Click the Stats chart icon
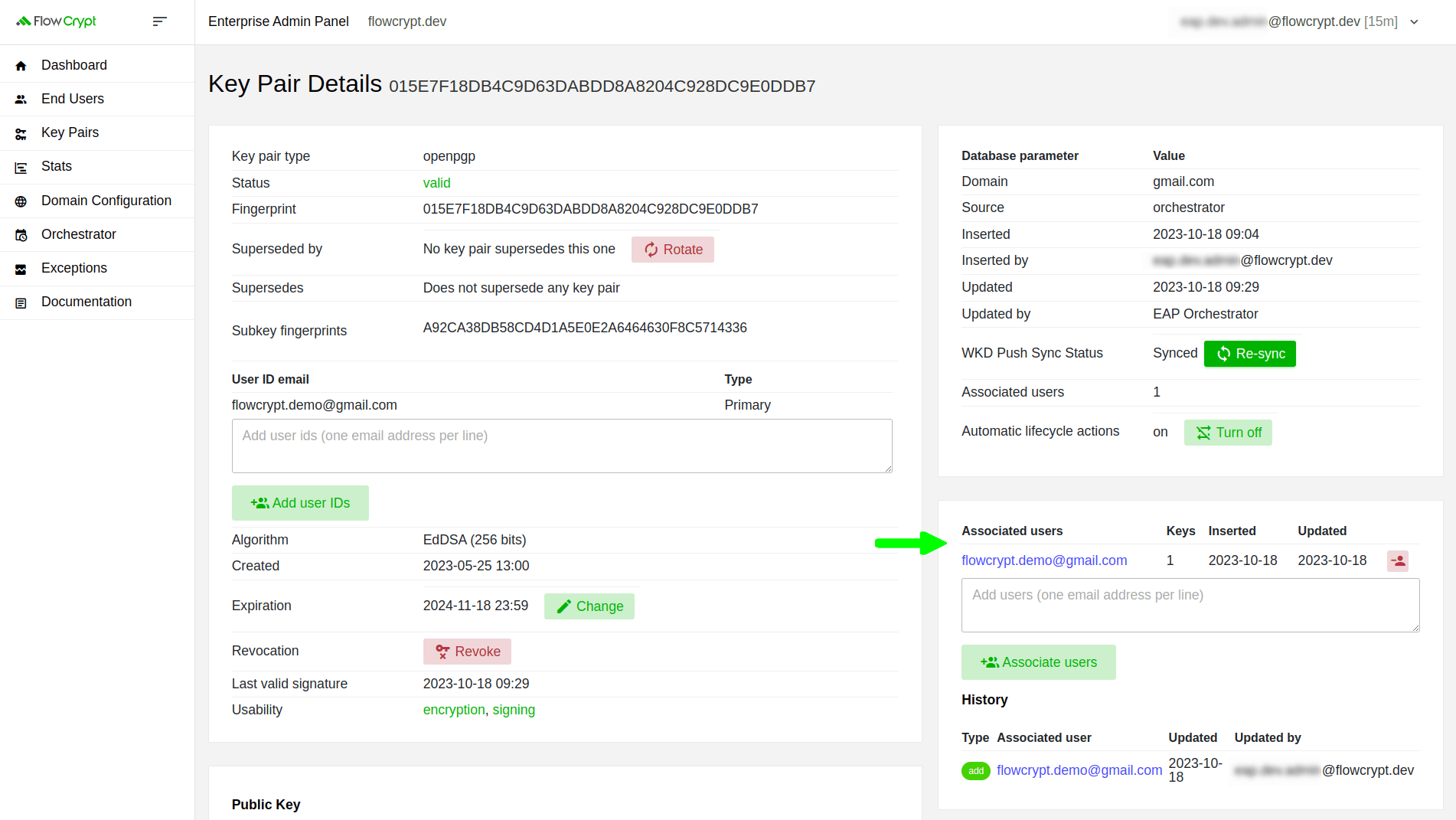This screenshot has height=820, width=1456. (21, 167)
